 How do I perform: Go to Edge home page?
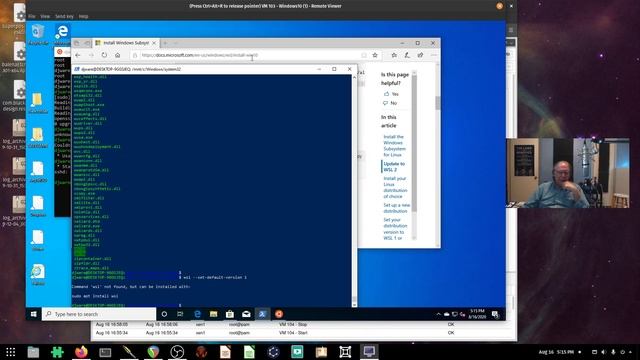(118, 55)
